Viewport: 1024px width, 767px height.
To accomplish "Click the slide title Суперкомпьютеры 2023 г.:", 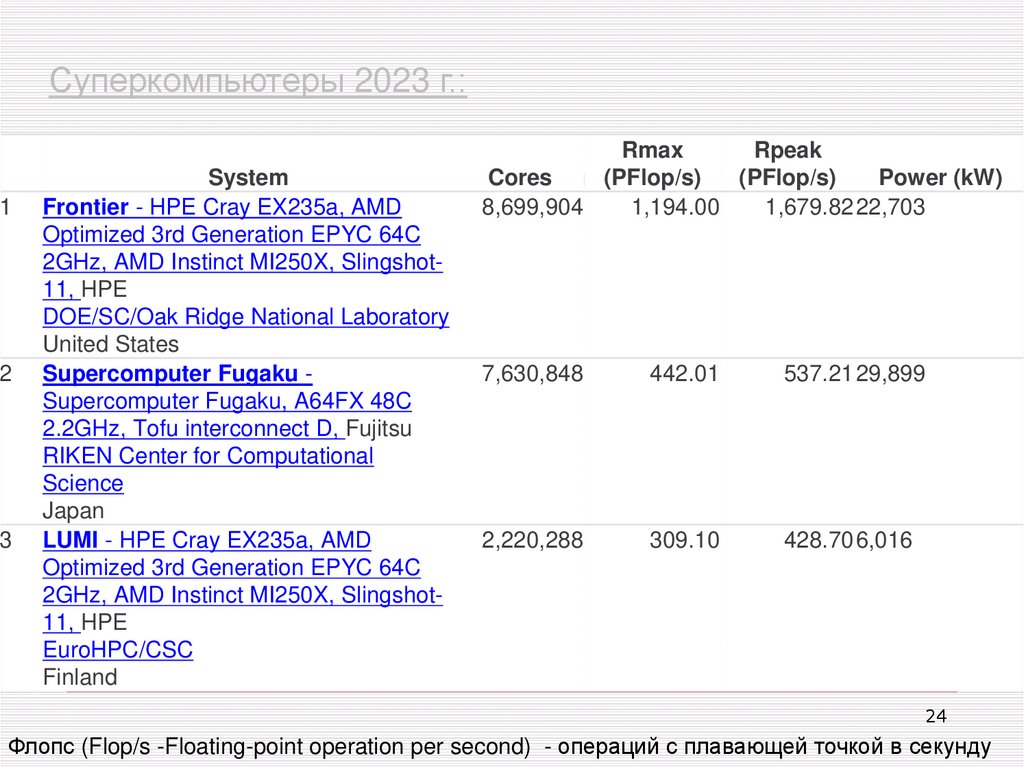I will pyautogui.click(x=258, y=81).
